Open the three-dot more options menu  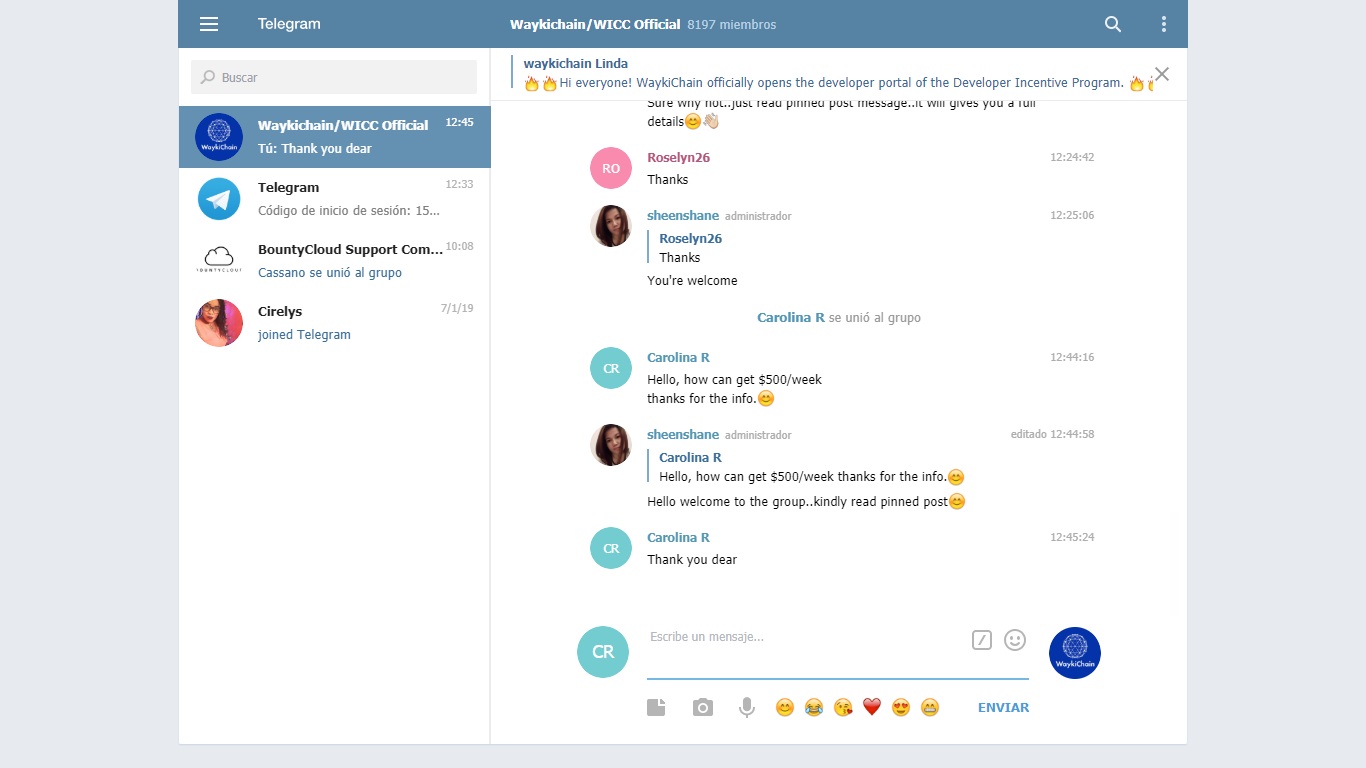(x=1163, y=24)
